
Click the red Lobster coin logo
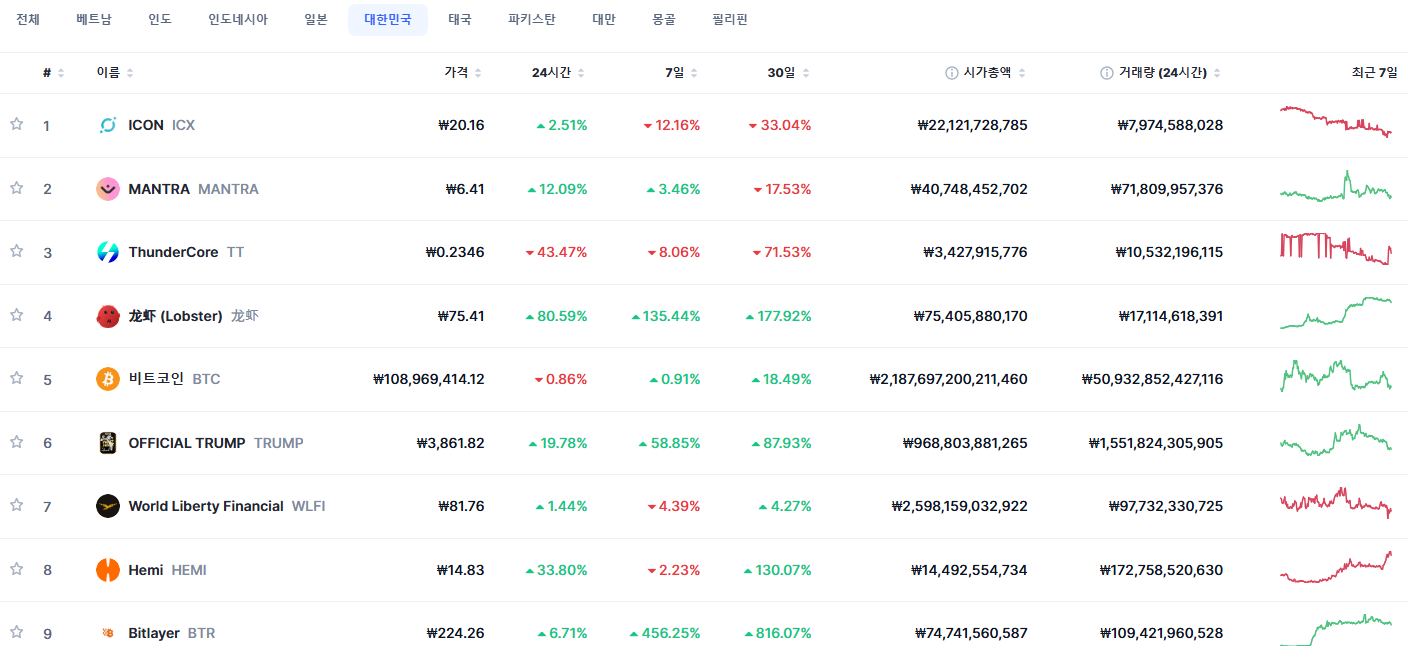click(x=108, y=316)
